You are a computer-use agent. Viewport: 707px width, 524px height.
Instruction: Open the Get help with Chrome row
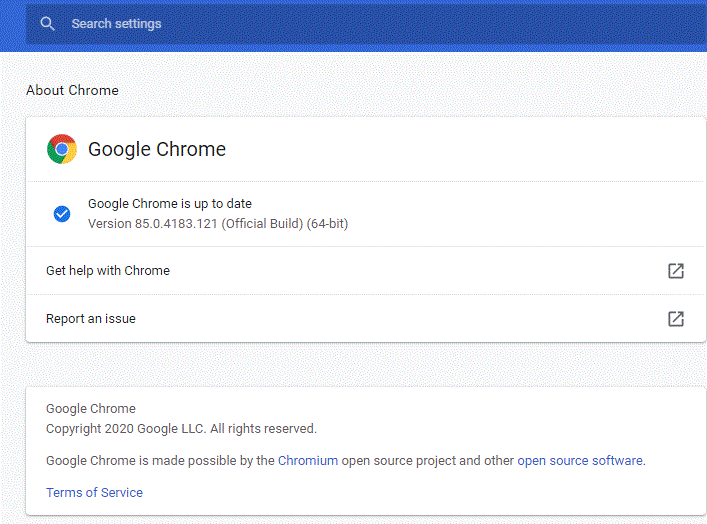point(366,271)
